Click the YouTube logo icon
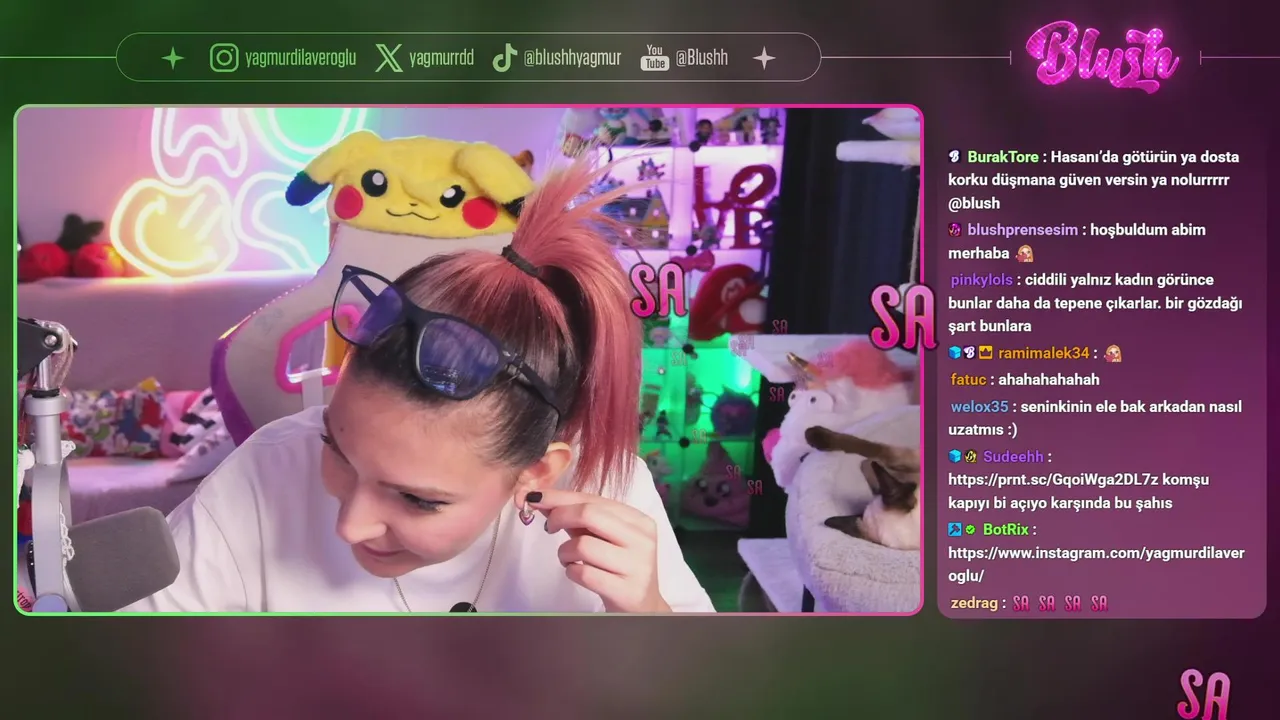 pyautogui.click(x=654, y=58)
